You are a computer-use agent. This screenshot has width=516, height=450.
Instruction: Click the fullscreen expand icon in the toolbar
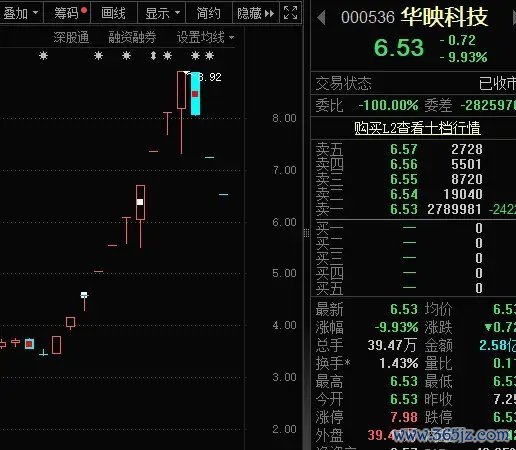pos(290,13)
